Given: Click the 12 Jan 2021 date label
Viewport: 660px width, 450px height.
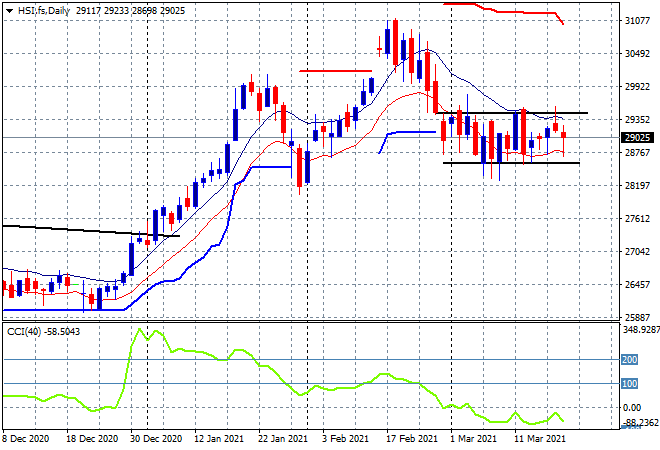Looking at the screenshot, I should [x=218, y=438].
